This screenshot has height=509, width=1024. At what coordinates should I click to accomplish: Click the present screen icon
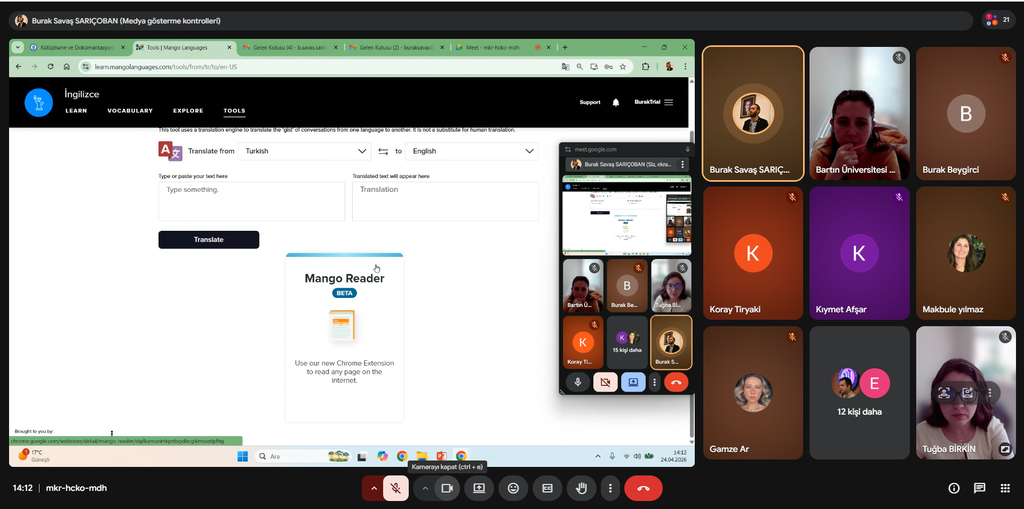coord(479,488)
